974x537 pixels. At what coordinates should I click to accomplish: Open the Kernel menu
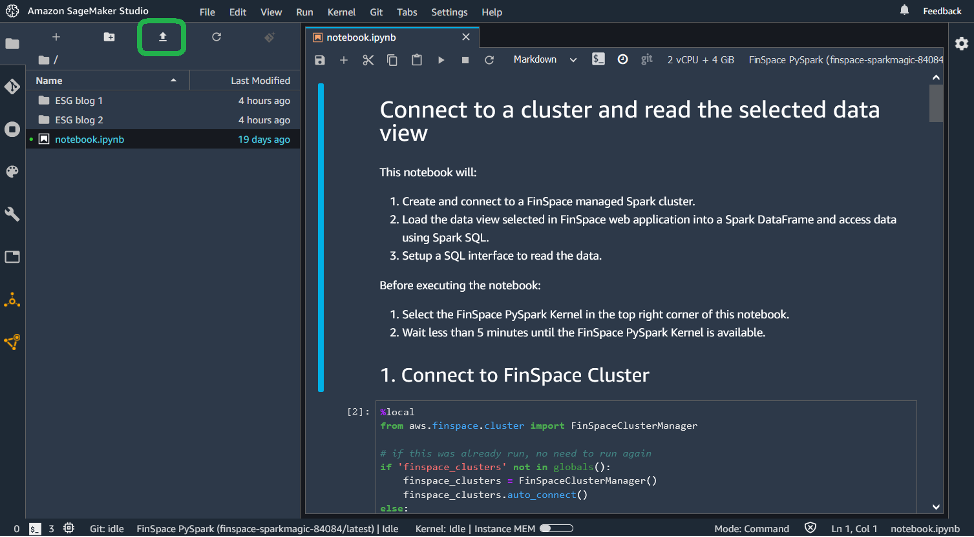point(341,12)
